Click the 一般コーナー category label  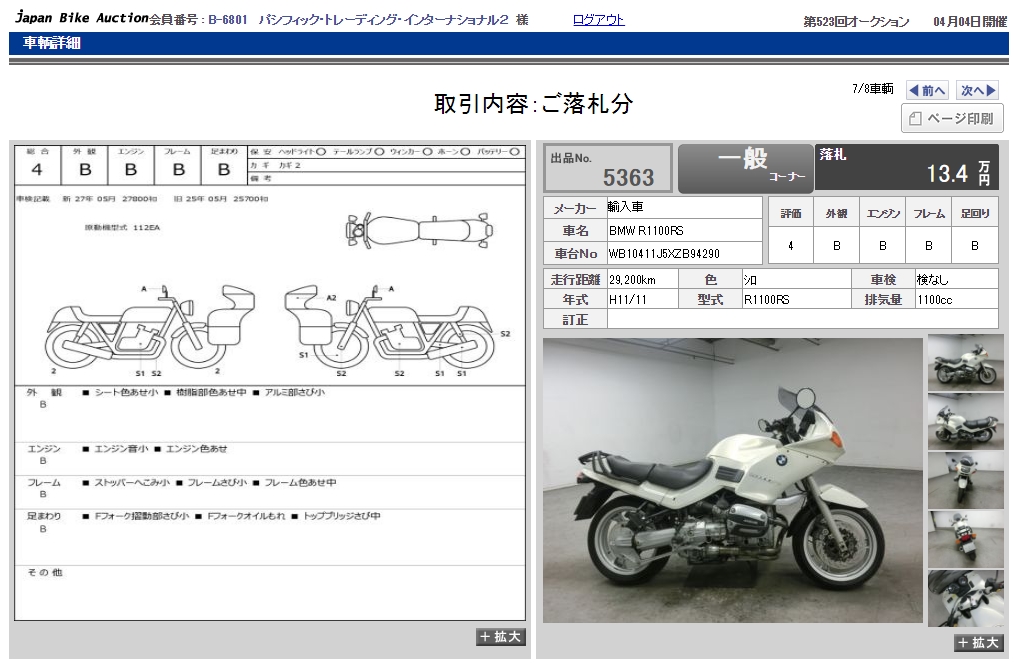coord(746,167)
